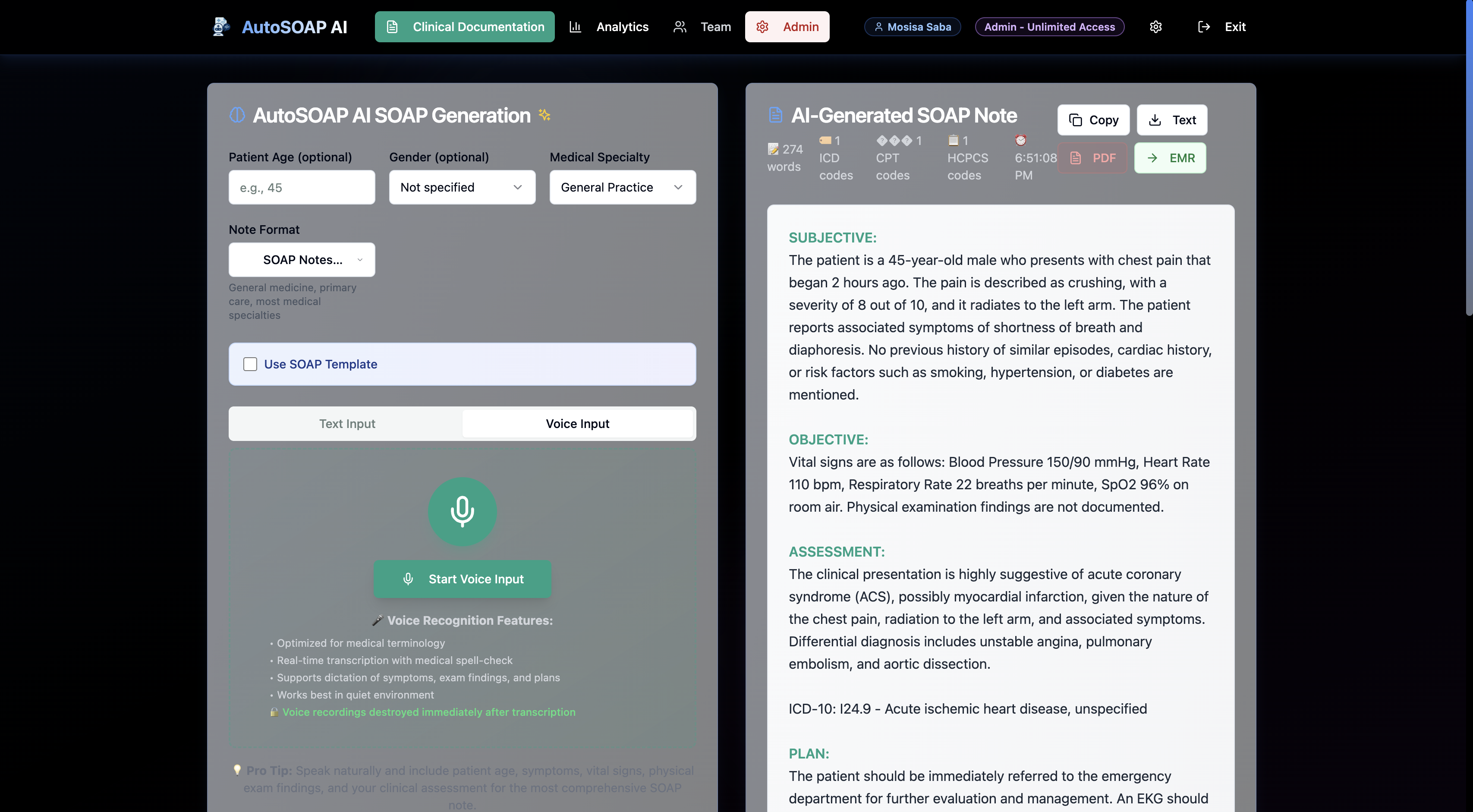
Task: Switch to the Voice Input tab
Action: pos(578,424)
